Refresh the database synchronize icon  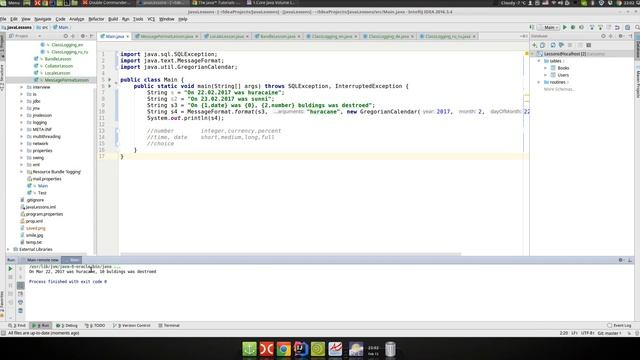[x=553, y=45]
